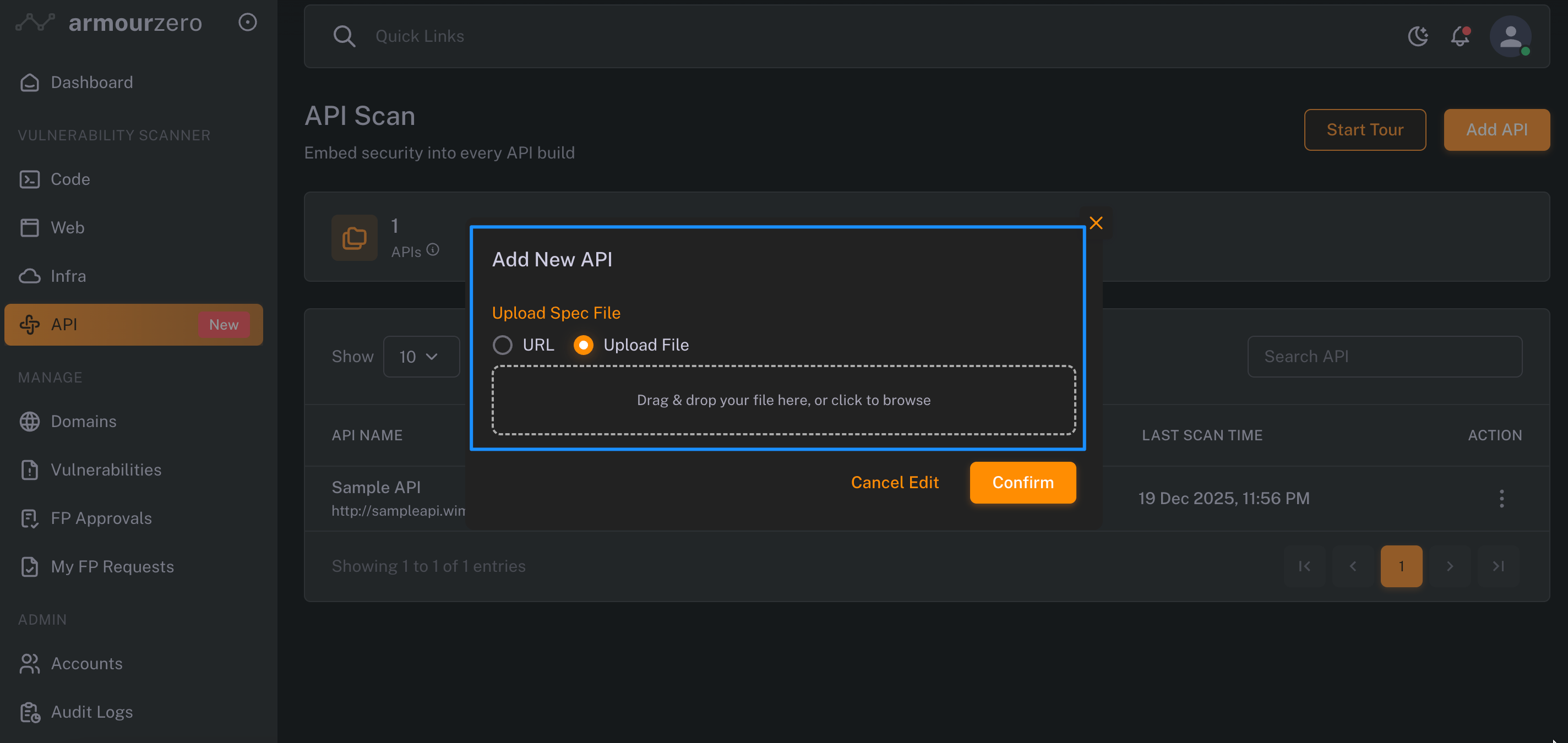Select the Upload File radio option
This screenshot has height=743, width=1568.
(583, 345)
